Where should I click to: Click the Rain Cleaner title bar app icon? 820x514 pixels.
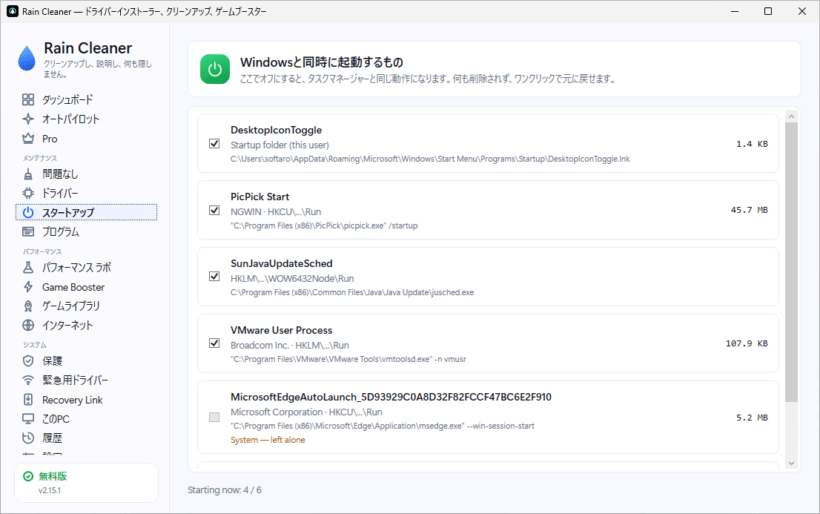[x=13, y=11]
